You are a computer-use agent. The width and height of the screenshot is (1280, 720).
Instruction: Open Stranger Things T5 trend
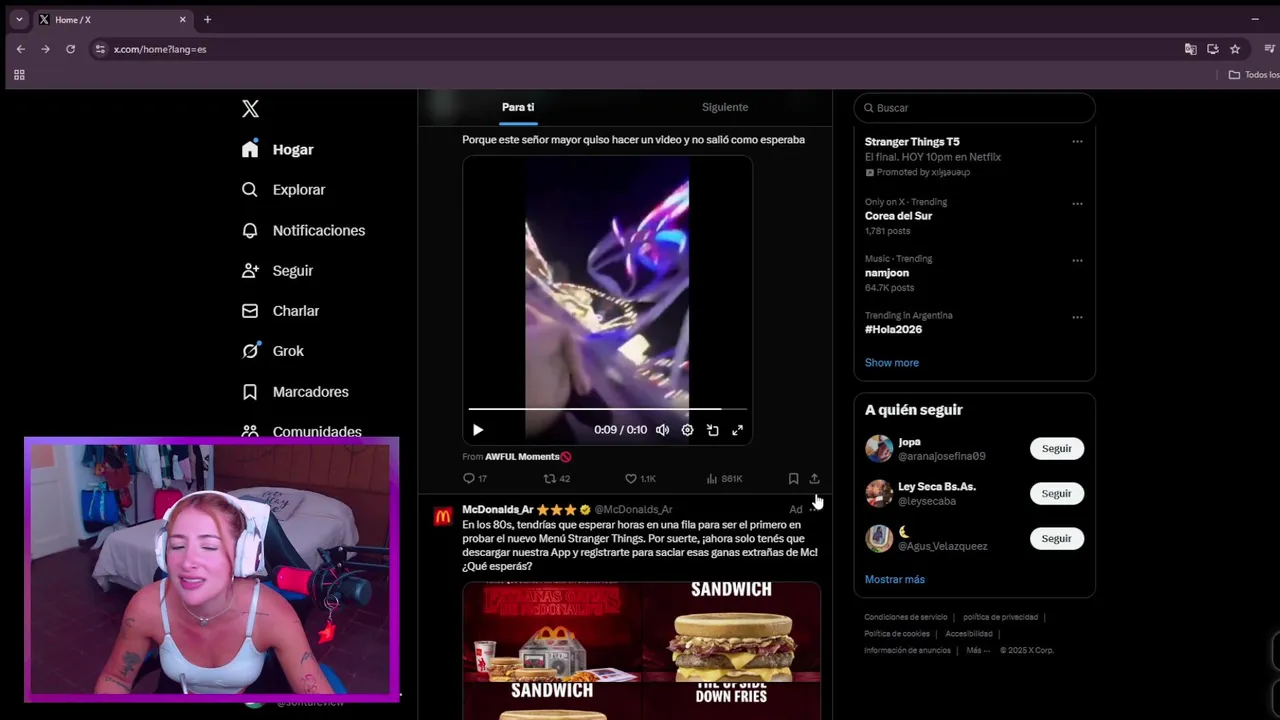(912, 142)
